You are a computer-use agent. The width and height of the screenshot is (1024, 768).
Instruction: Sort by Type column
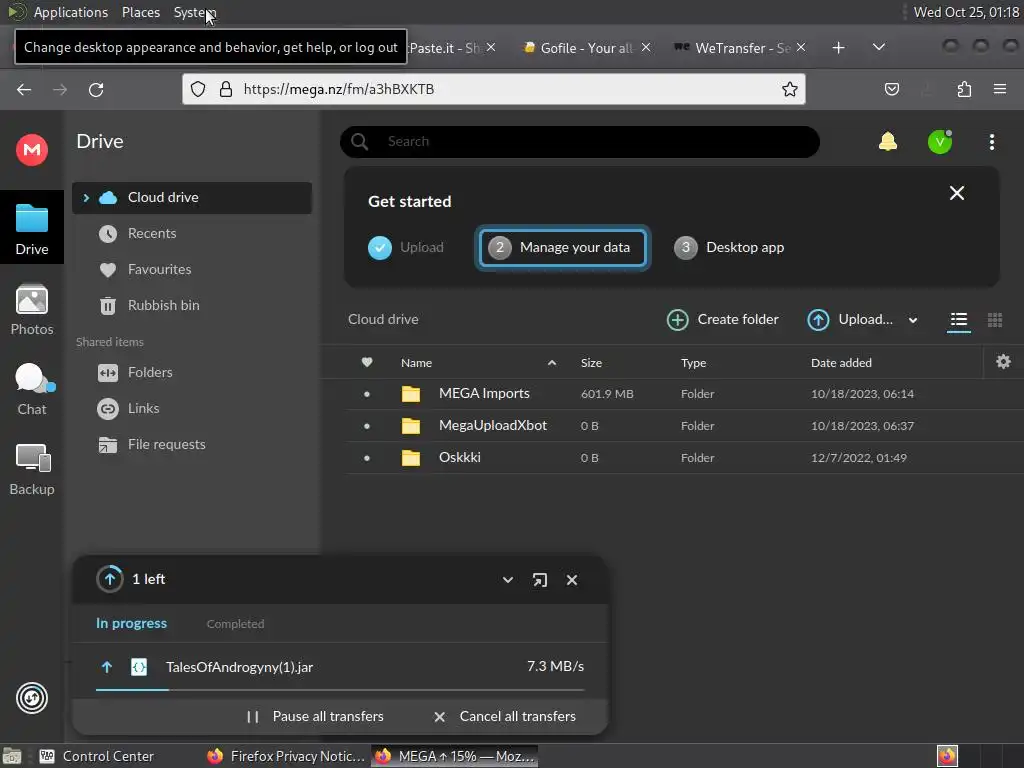tap(693, 362)
